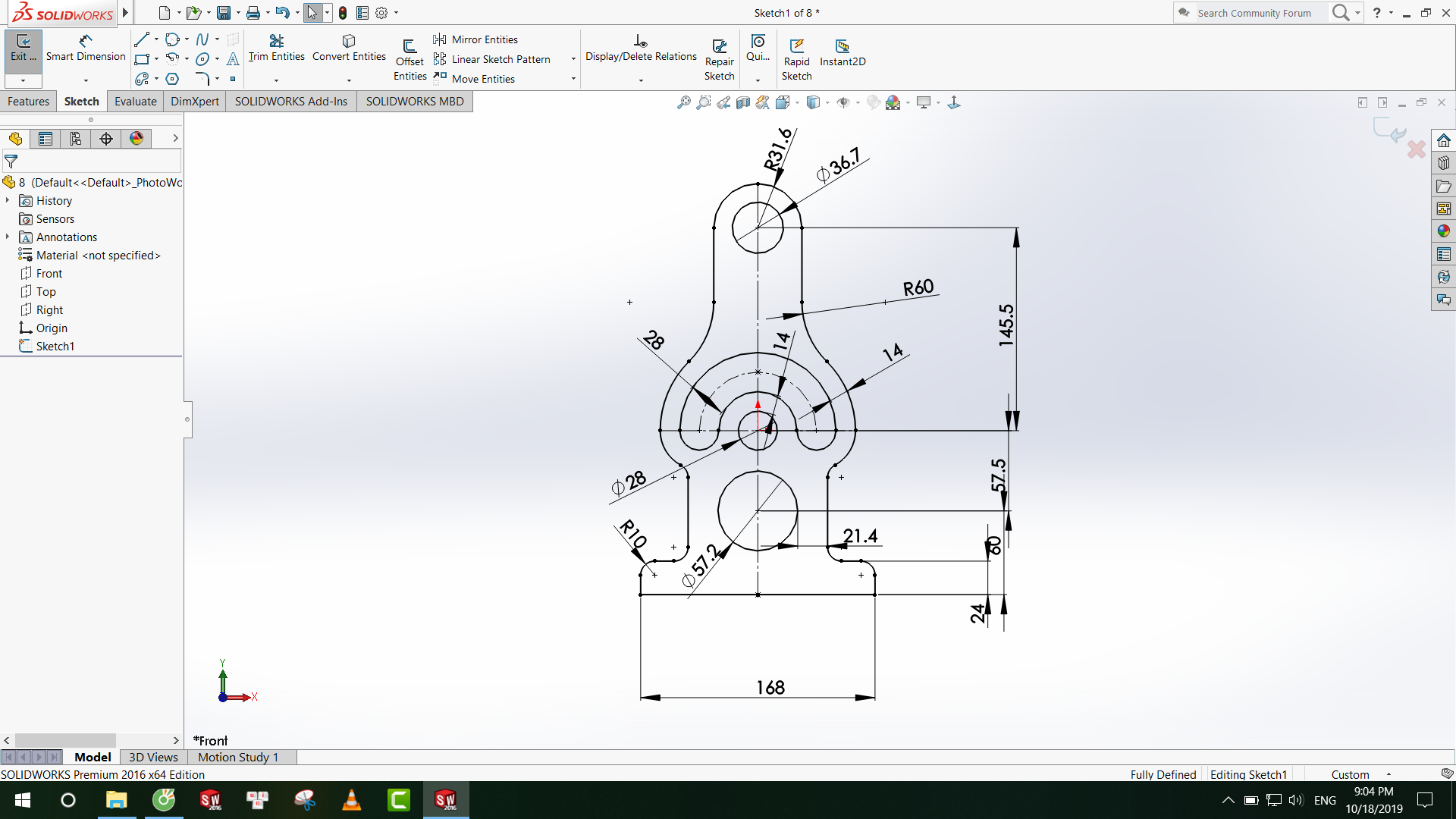The height and width of the screenshot is (819, 1456).
Task: Click the Section View icon
Action: 743,102
